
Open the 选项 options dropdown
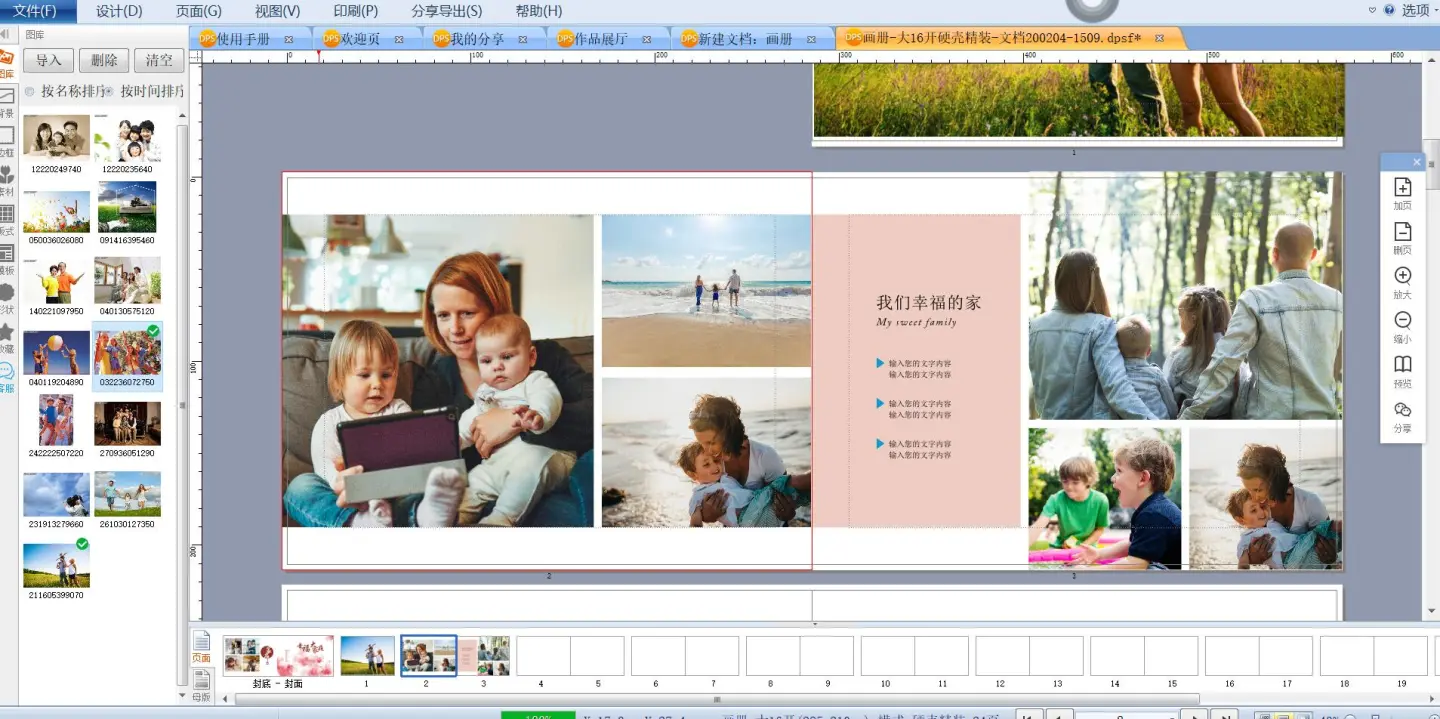pyautogui.click(x=1419, y=11)
